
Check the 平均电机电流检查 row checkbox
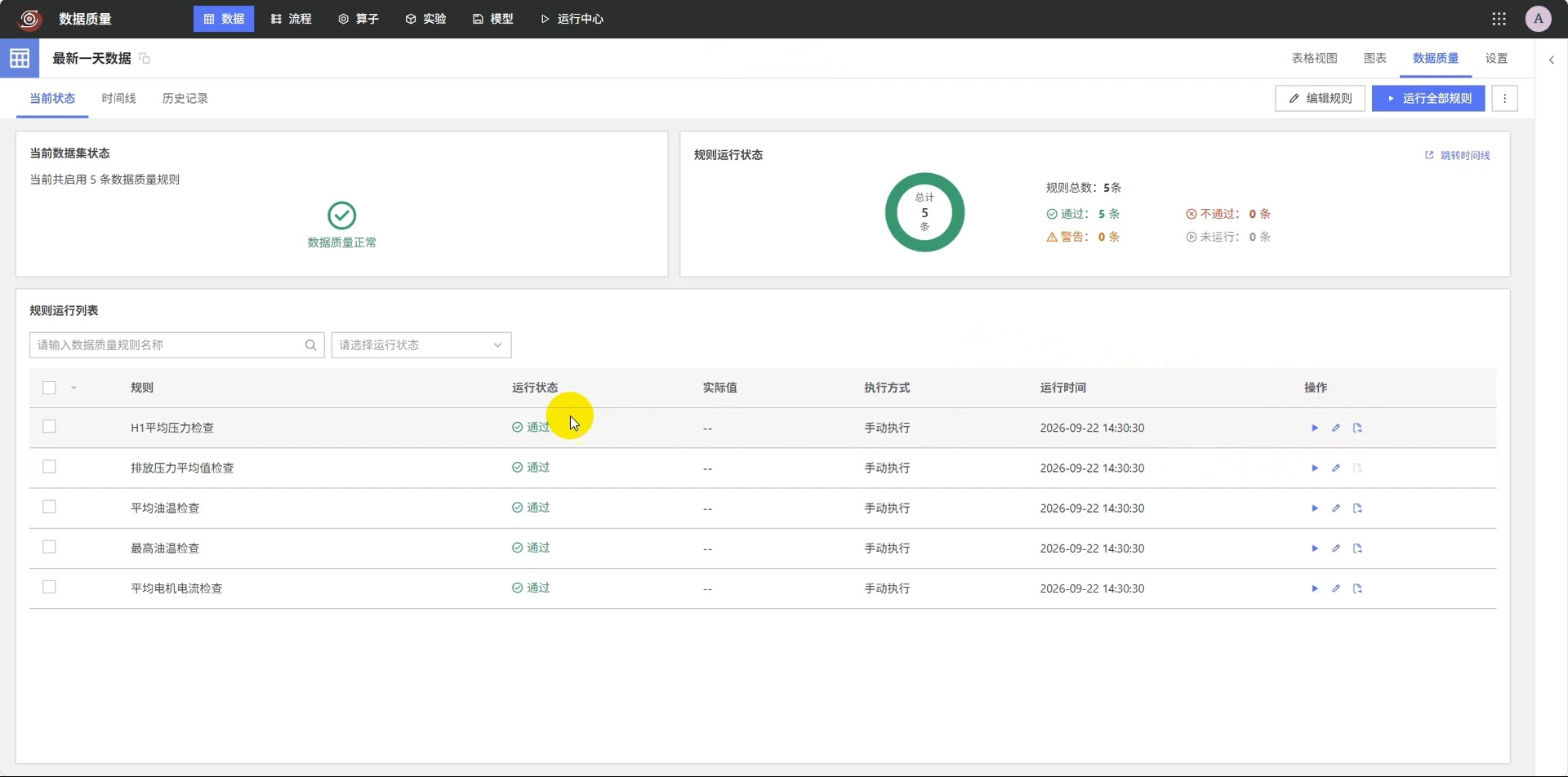(x=49, y=587)
